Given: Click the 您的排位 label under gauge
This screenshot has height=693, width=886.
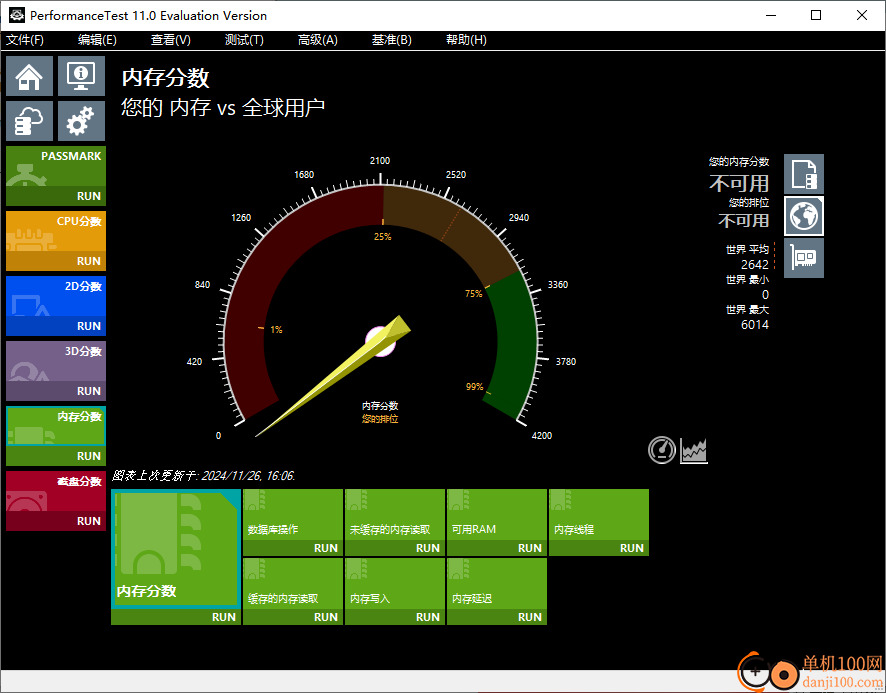Looking at the screenshot, I should point(380,419).
